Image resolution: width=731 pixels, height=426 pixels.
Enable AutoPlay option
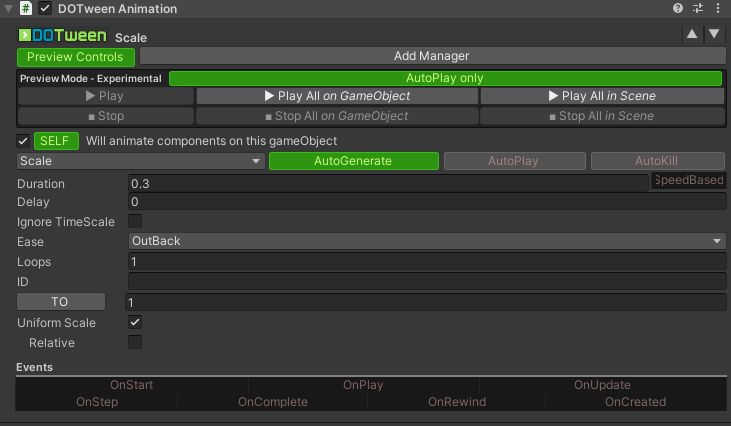[515, 161]
